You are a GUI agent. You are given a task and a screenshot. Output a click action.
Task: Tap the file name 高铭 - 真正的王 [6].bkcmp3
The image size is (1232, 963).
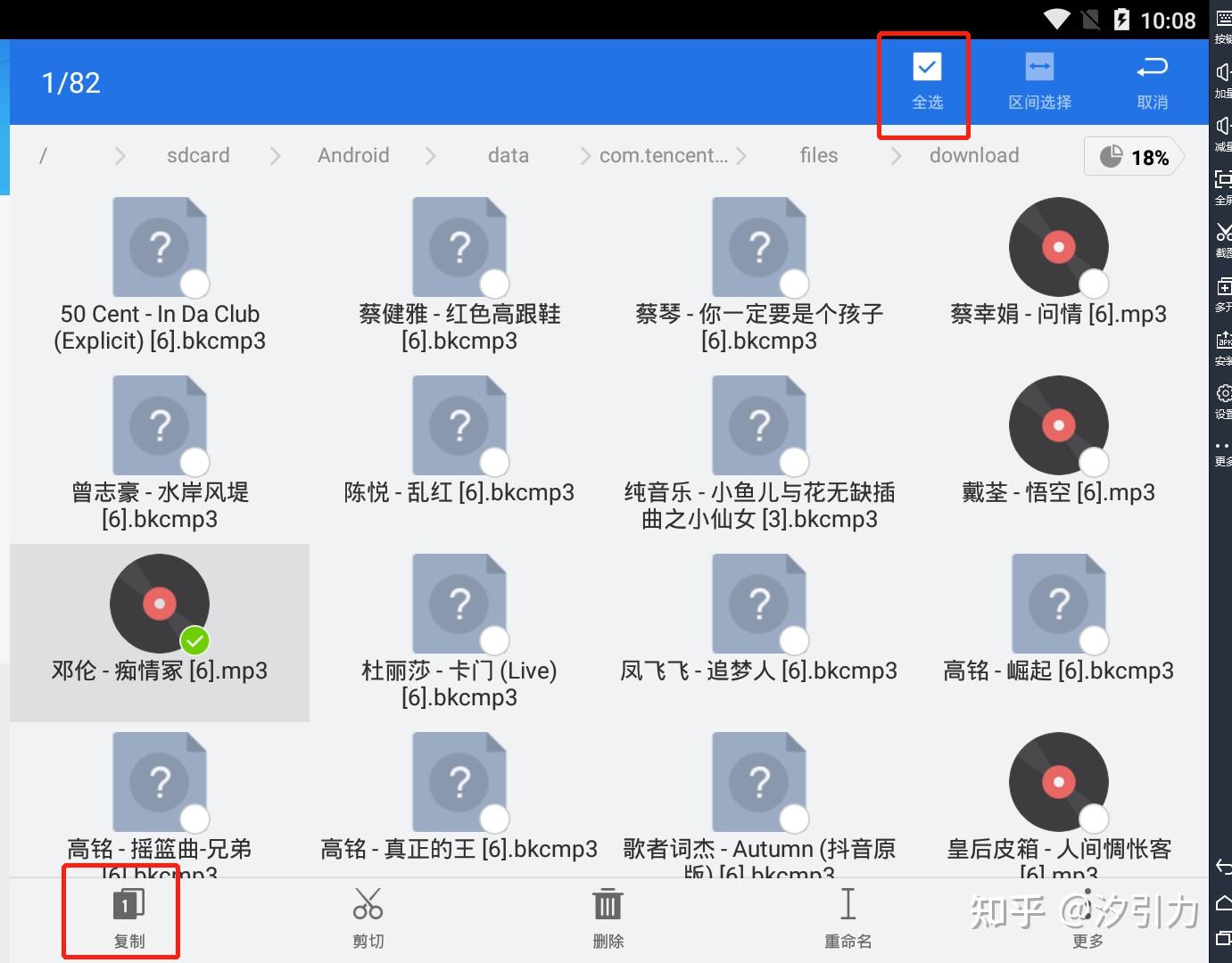click(x=459, y=849)
